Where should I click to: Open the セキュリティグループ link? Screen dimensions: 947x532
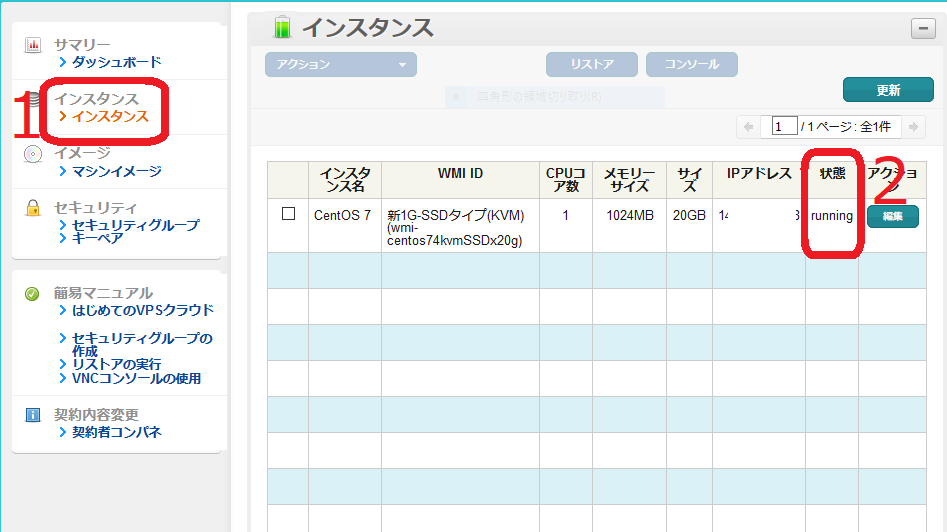click(x=135, y=225)
